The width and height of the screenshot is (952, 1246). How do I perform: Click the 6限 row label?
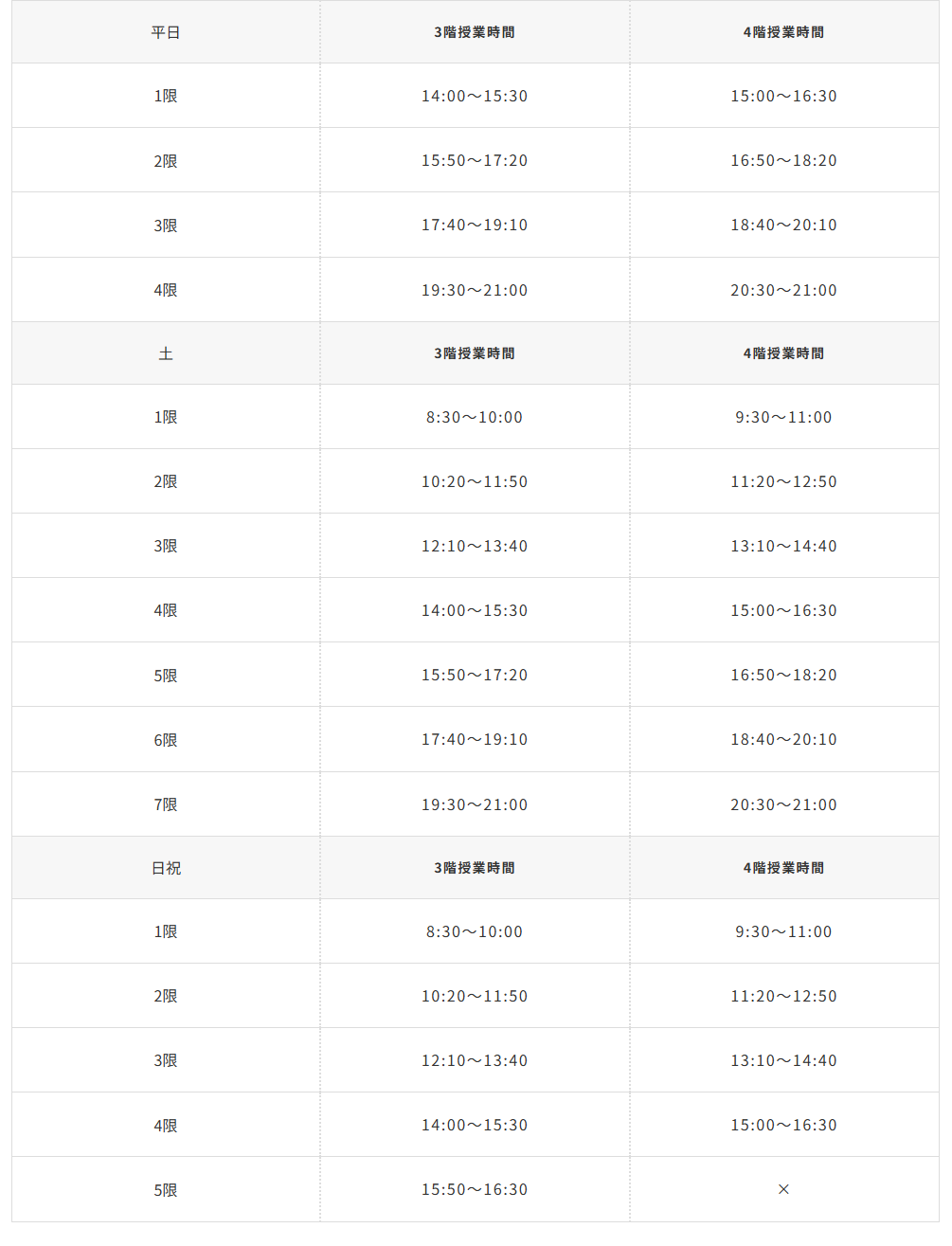(x=166, y=740)
